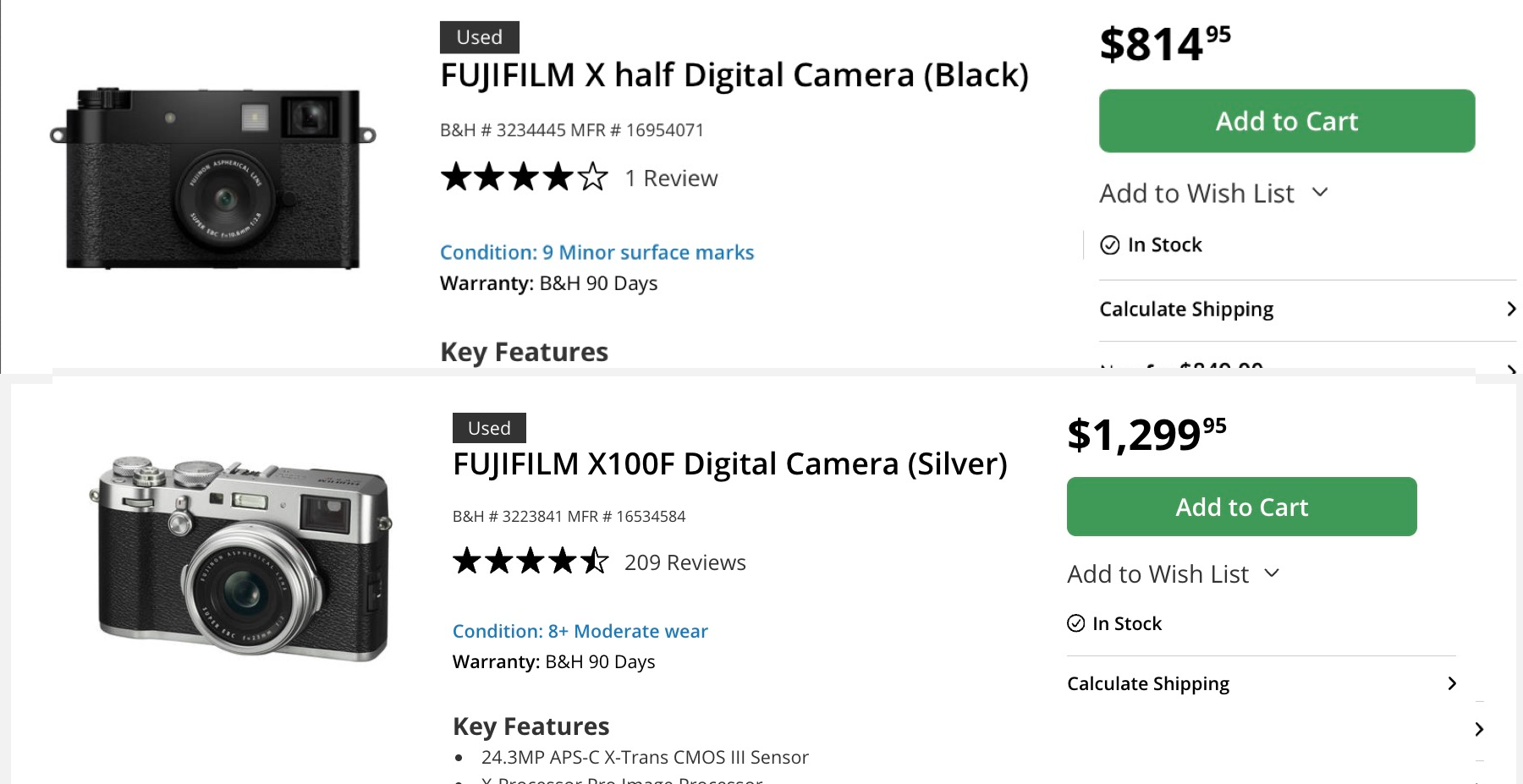The width and height of the screenshot is (1523, 784).
Task: Add the FUJIFILM X100F to cart
Action: pos(1241,507)
